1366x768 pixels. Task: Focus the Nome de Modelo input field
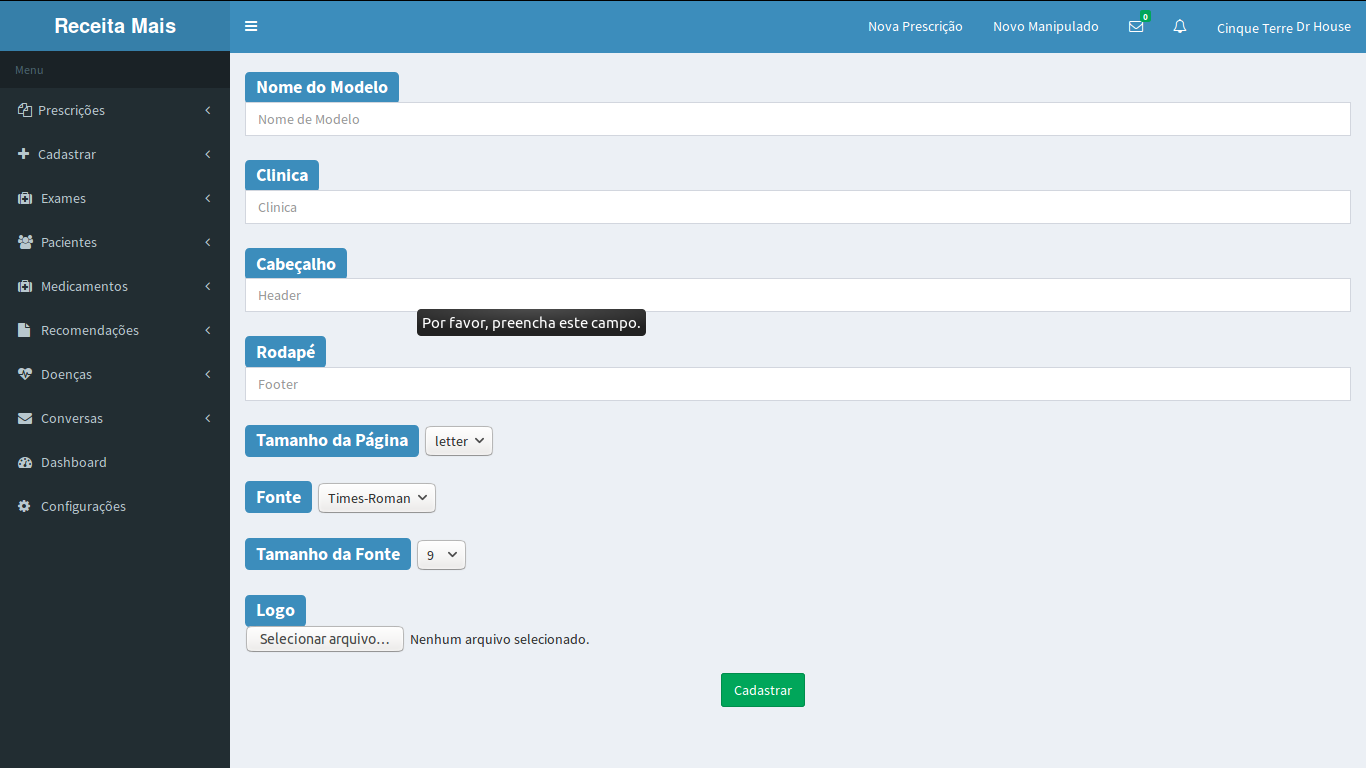coord(798,119)
